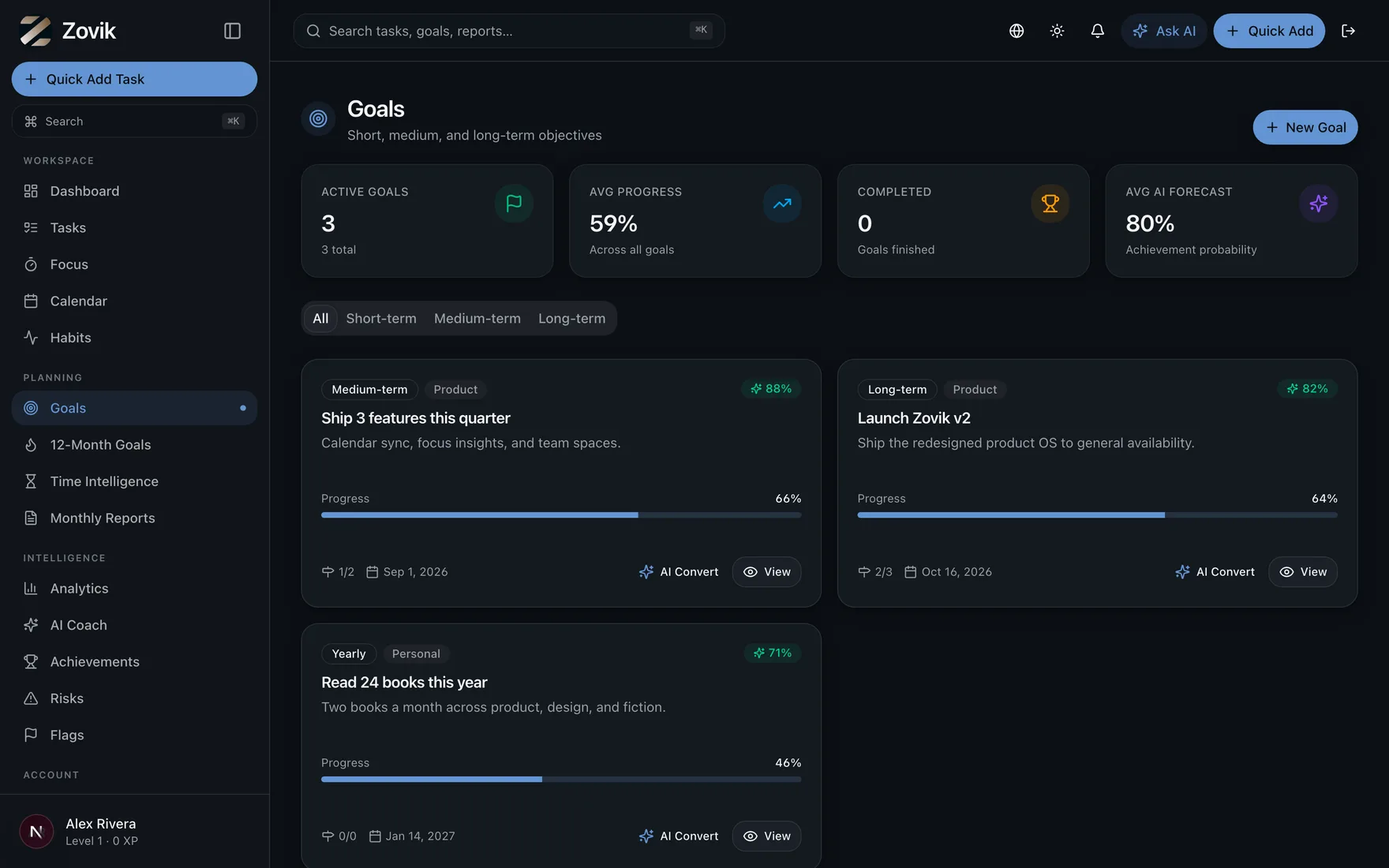
Task: Open Achievements
Action: [134, 662]
